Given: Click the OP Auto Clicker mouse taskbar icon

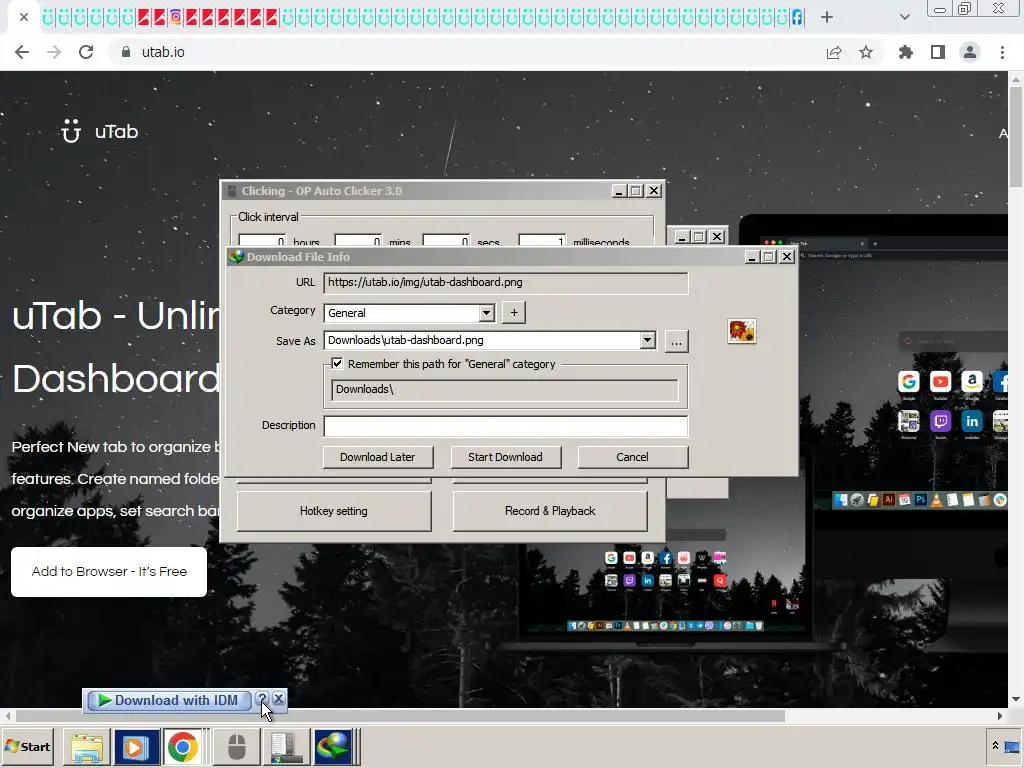Looking at the screenshot, I should (x=236, y=747).
